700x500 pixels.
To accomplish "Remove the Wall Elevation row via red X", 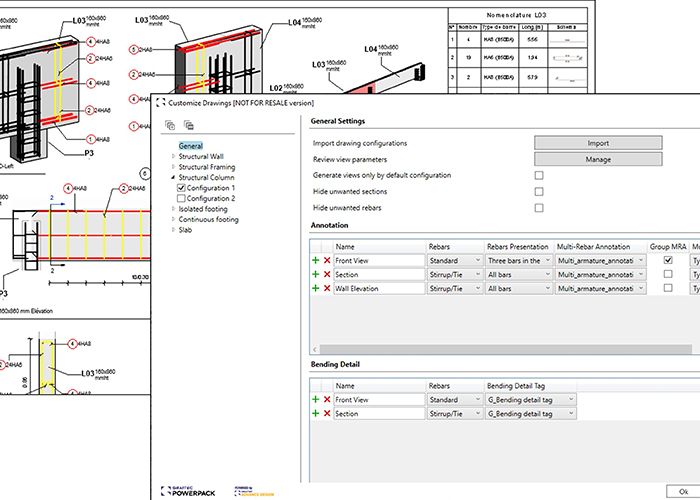I will (327, 288).
